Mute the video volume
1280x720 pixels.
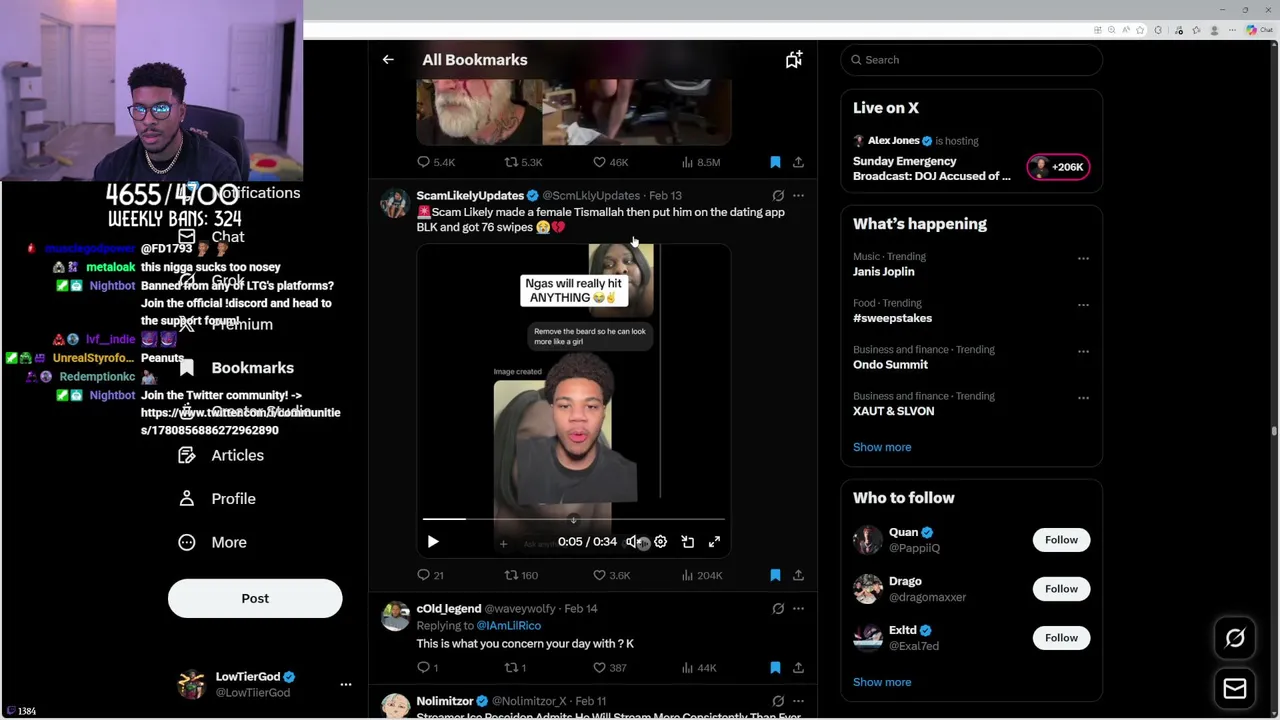(x=632, y=542)
